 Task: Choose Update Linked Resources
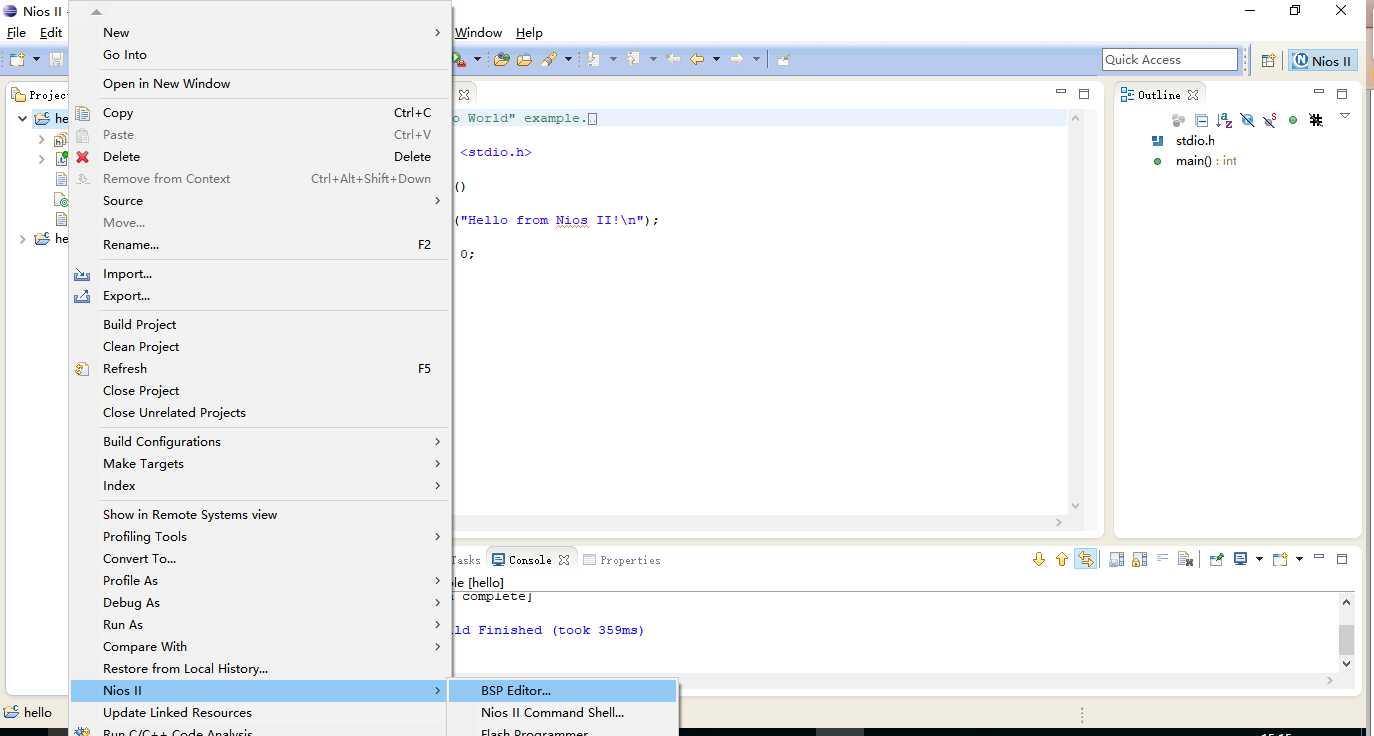pyautogui.click(x=259, y=713)
